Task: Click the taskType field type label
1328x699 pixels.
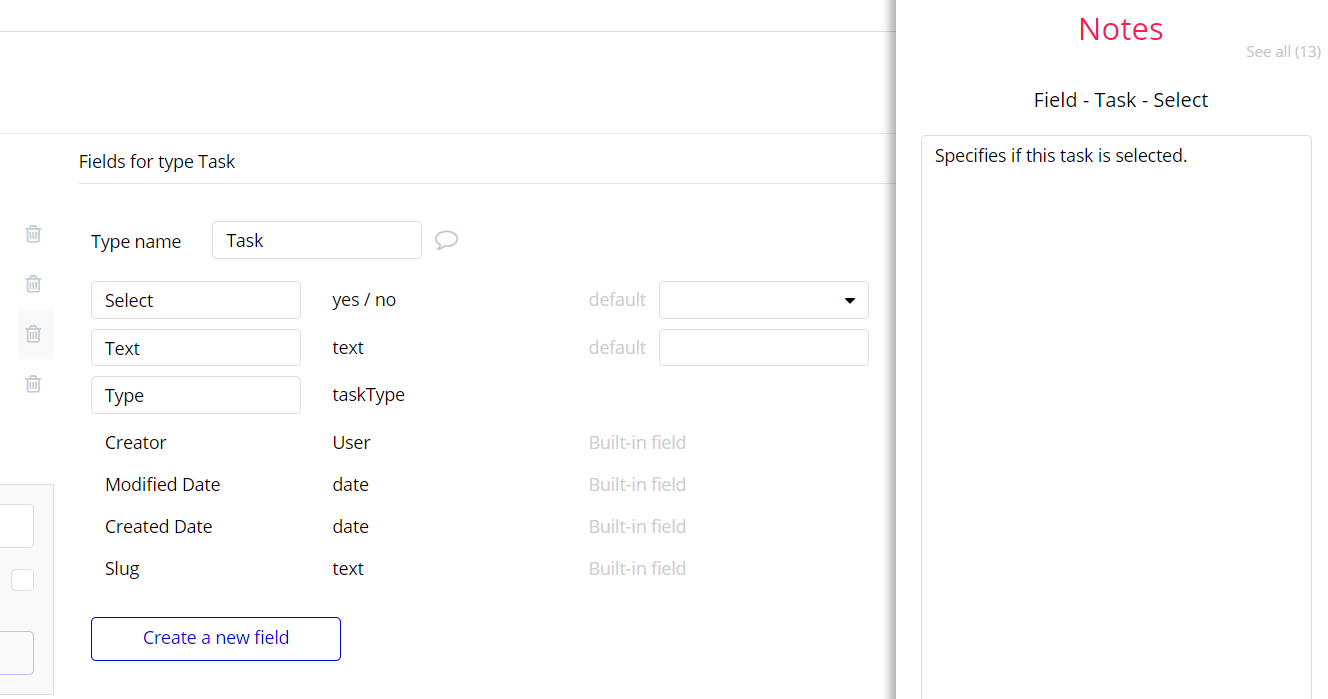Action: point(368,395)
